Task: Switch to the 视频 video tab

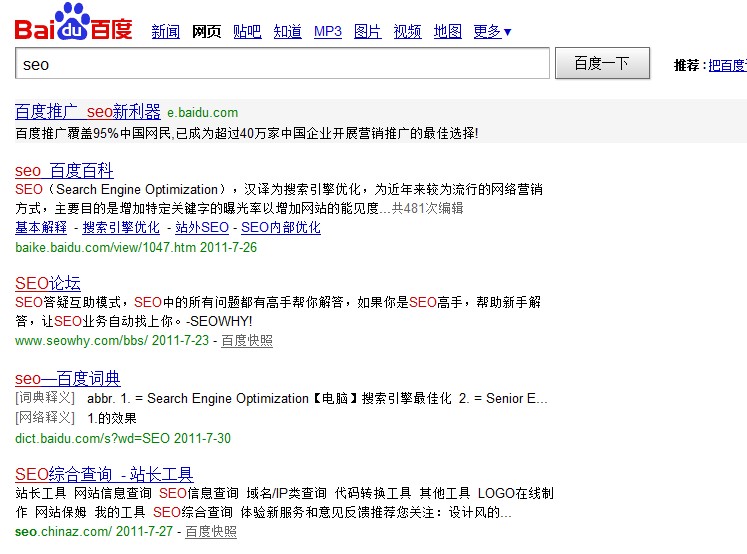Action: coord(407,32)
